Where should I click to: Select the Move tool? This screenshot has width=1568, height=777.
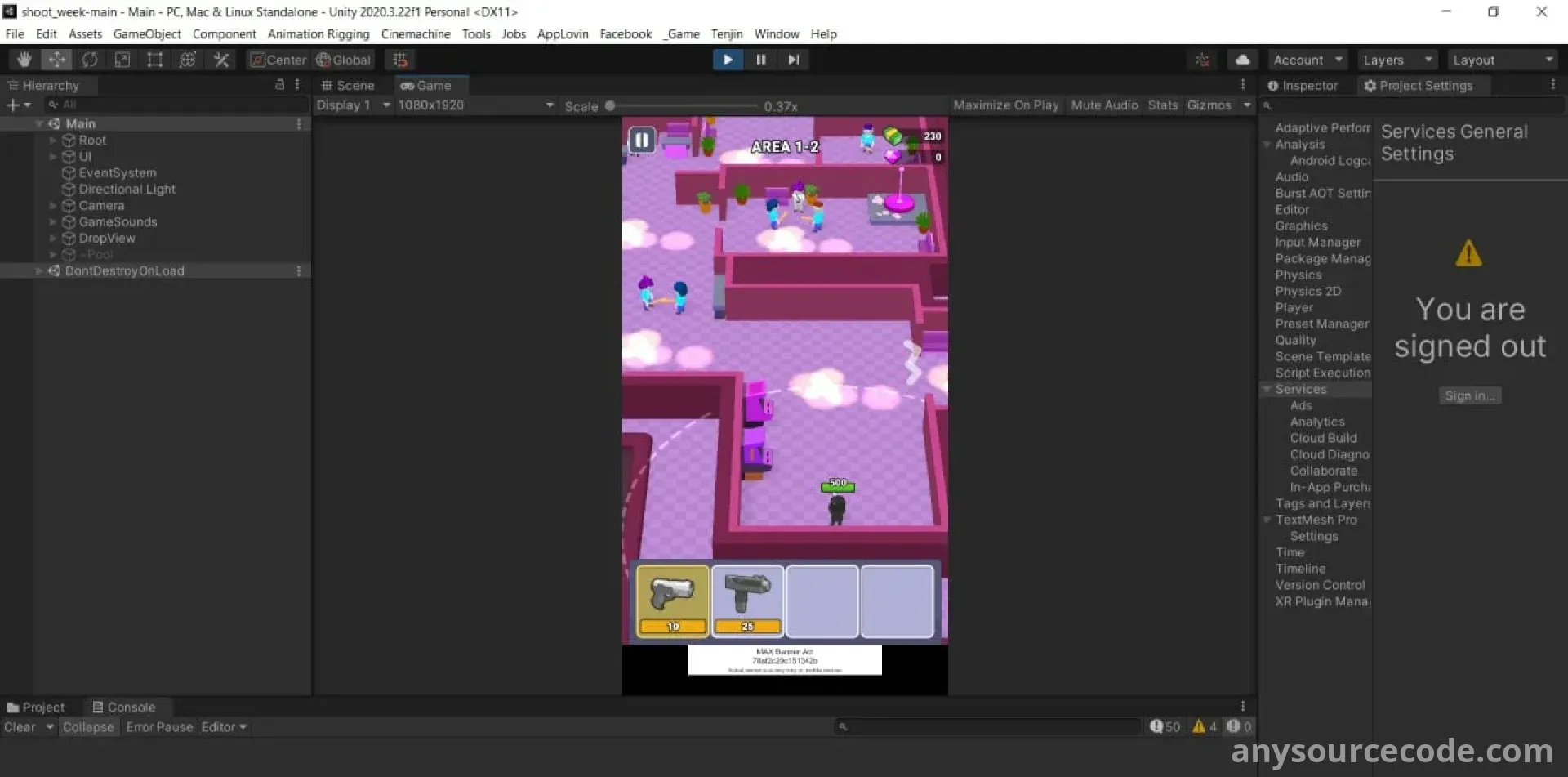click(x=57, y=60)
